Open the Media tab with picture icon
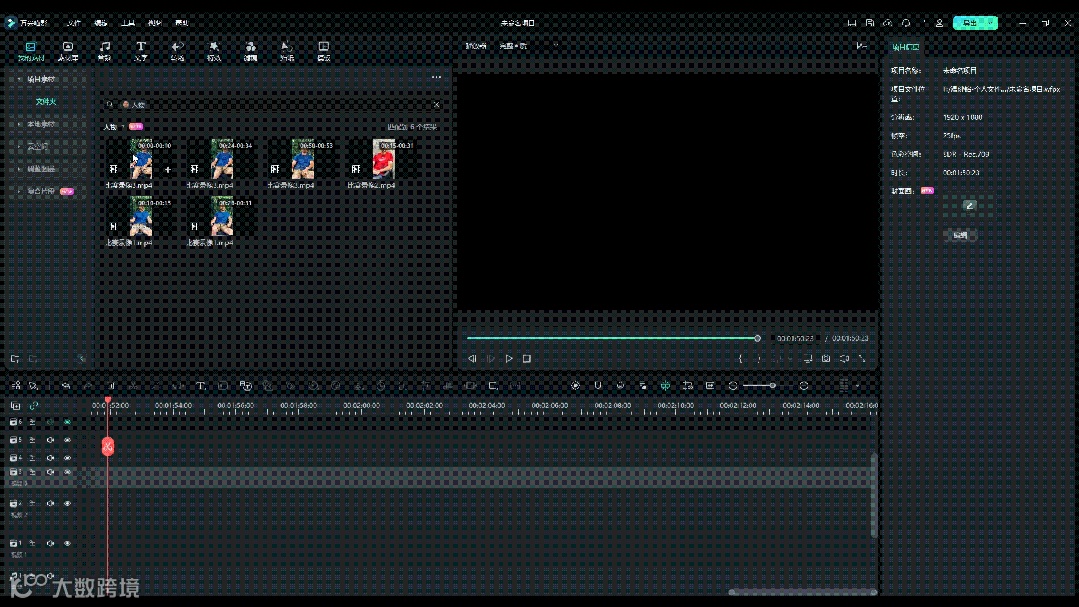1079x607 pixels. coord(30,51)
